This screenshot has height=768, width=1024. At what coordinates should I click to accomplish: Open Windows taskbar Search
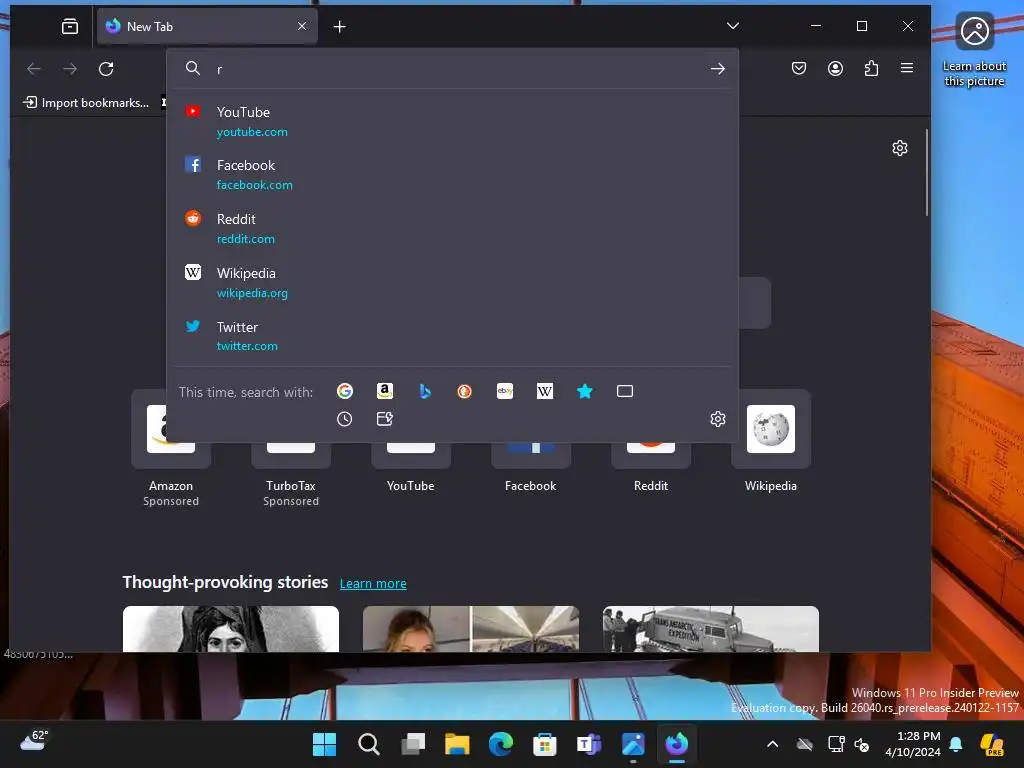pos(369,744)
